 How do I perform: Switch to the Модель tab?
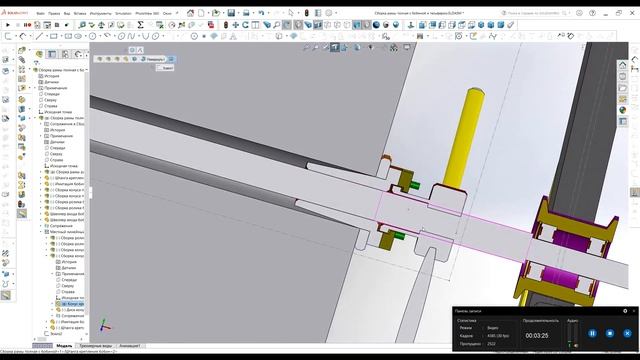point(64,346)
